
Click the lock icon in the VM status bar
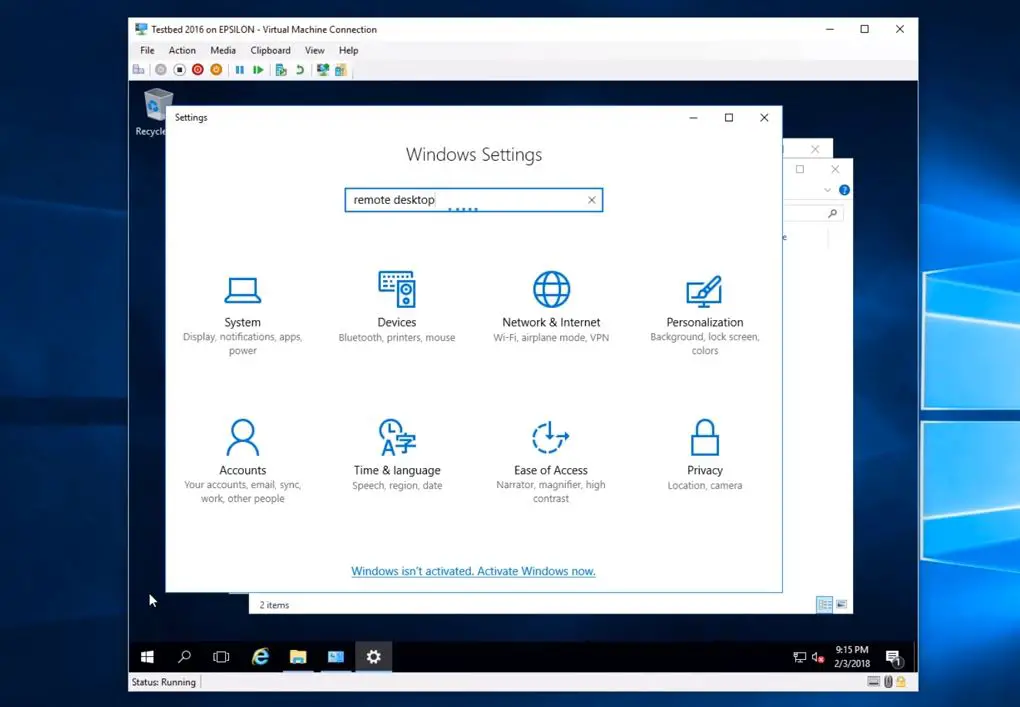pyautogui.click(x=901, y=682)
